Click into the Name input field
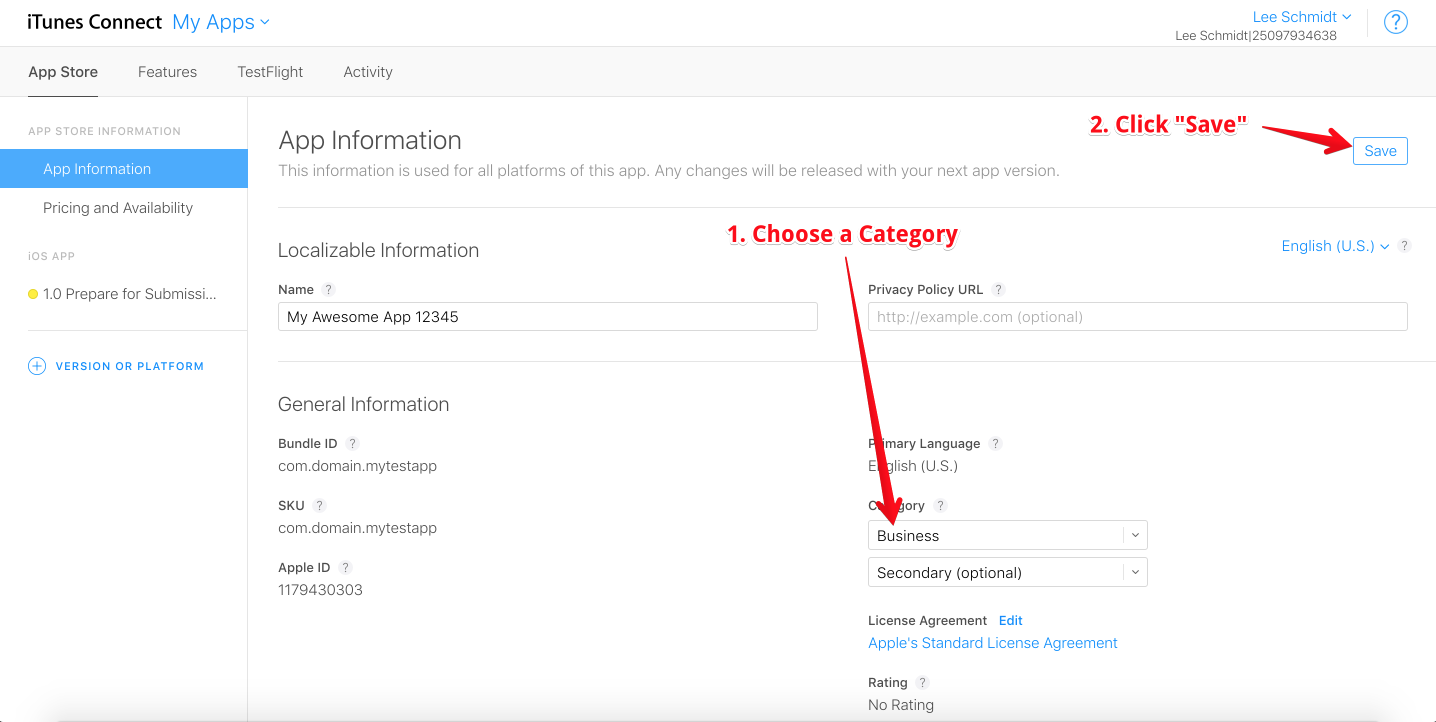This screenshot has width=1436, height=722. (x=548, y=316)
